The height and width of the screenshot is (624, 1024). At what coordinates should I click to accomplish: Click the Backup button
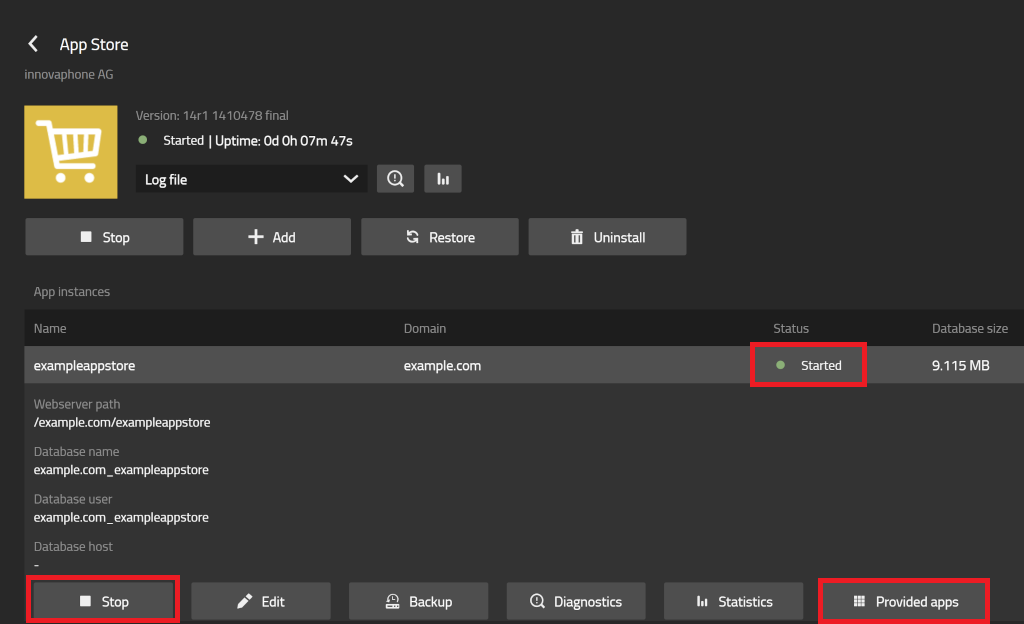pyautogui.click(x=418, y=601)
